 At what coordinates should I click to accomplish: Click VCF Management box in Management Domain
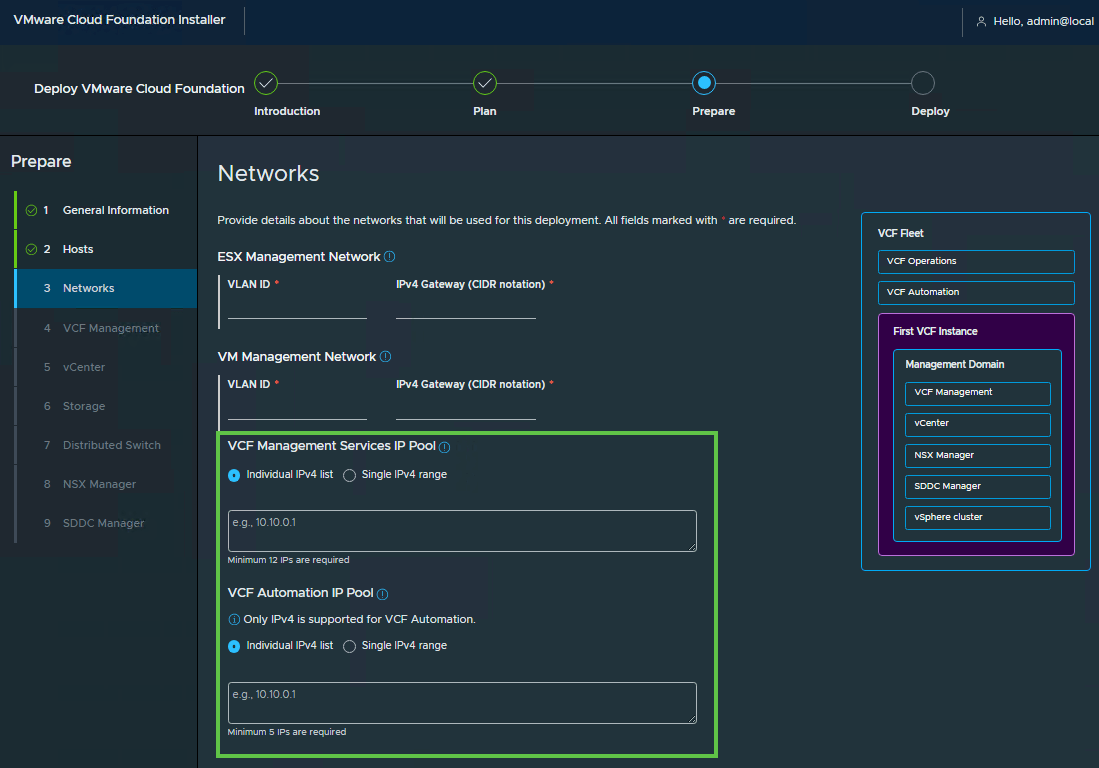[978, 393]
